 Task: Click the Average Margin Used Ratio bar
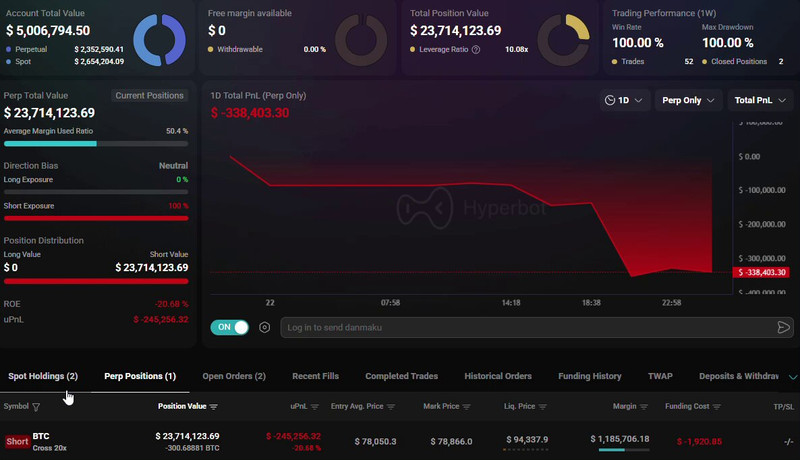point(96,144)
